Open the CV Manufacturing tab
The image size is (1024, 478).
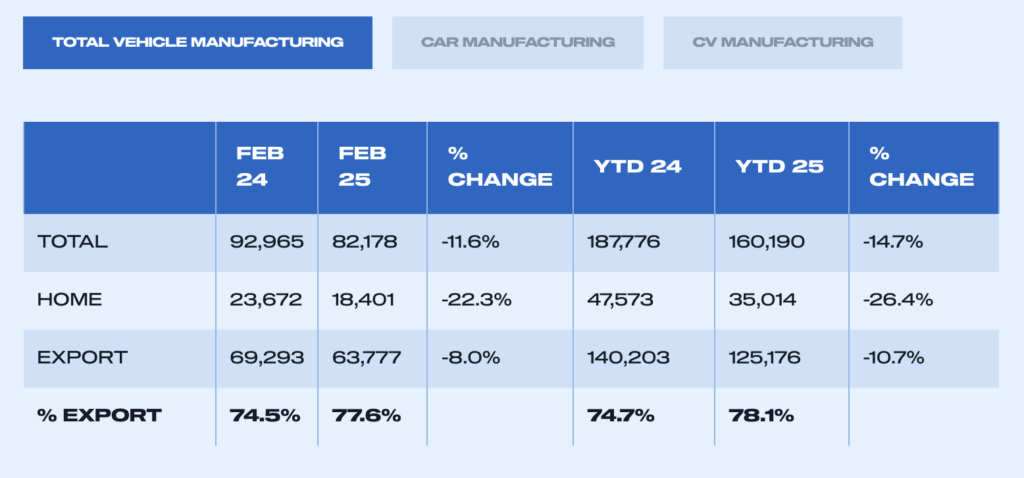click(x=782, y=42)
